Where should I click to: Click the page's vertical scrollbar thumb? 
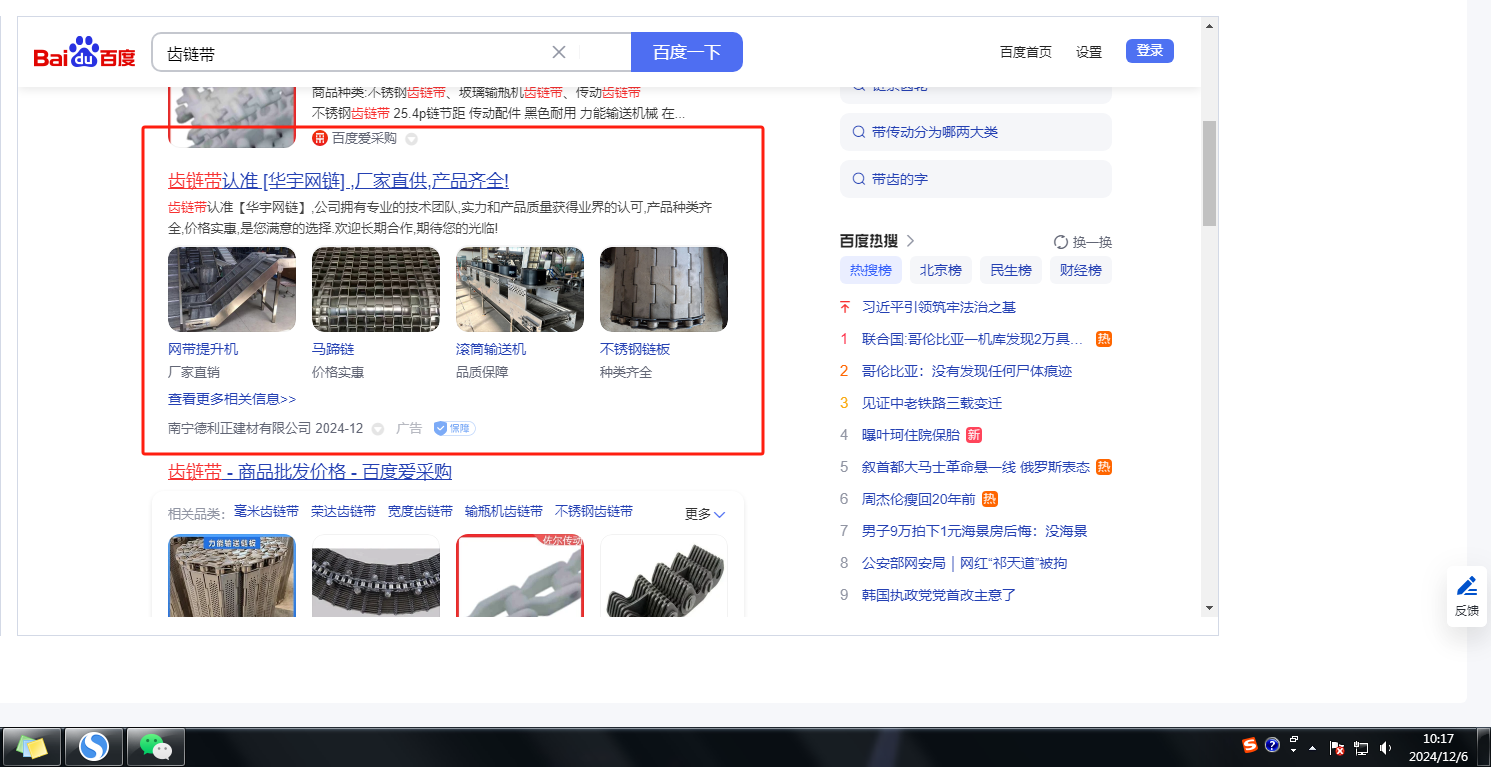click(x=1209, y=173)
